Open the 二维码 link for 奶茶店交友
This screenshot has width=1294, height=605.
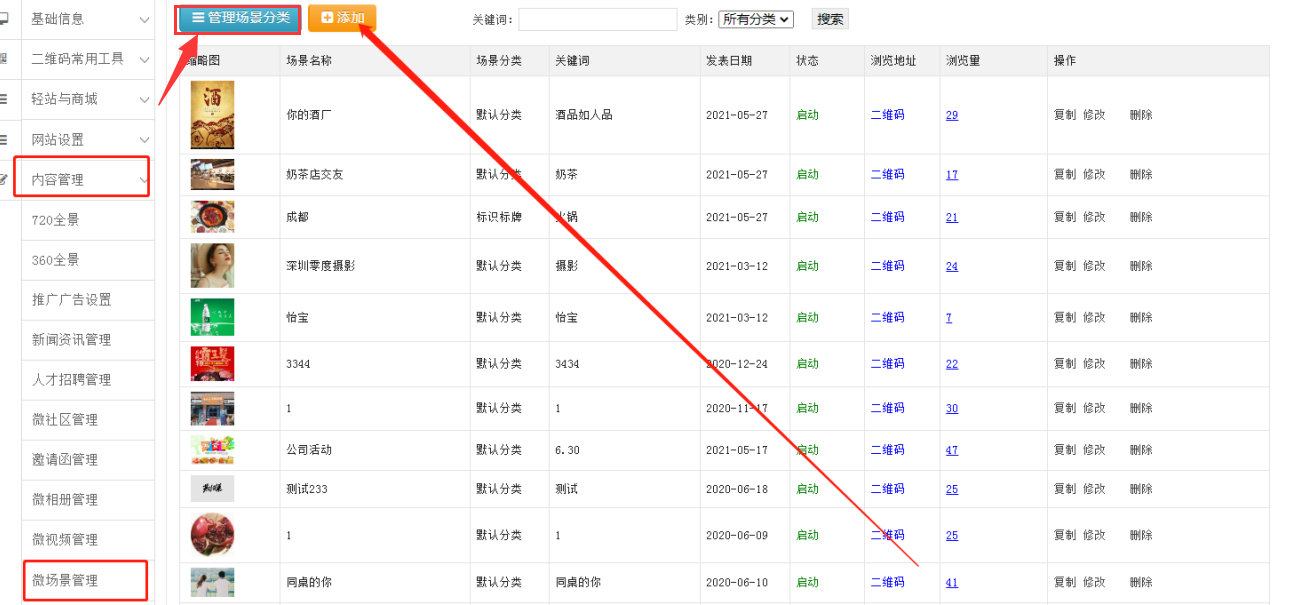[x=887, y=174]
